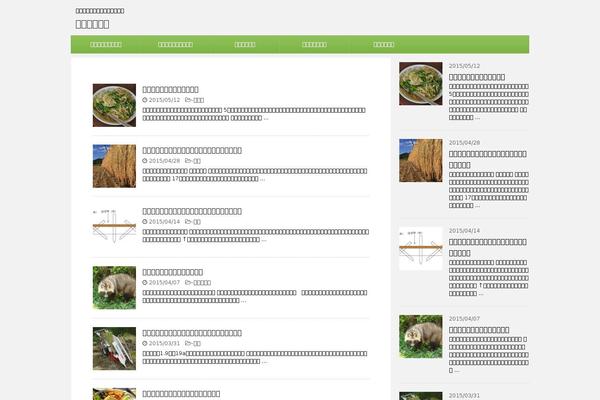Click the sidebar date 2015/05/12
The height and width of the screenshot is (400, 600).
click(x=464, y=66)
